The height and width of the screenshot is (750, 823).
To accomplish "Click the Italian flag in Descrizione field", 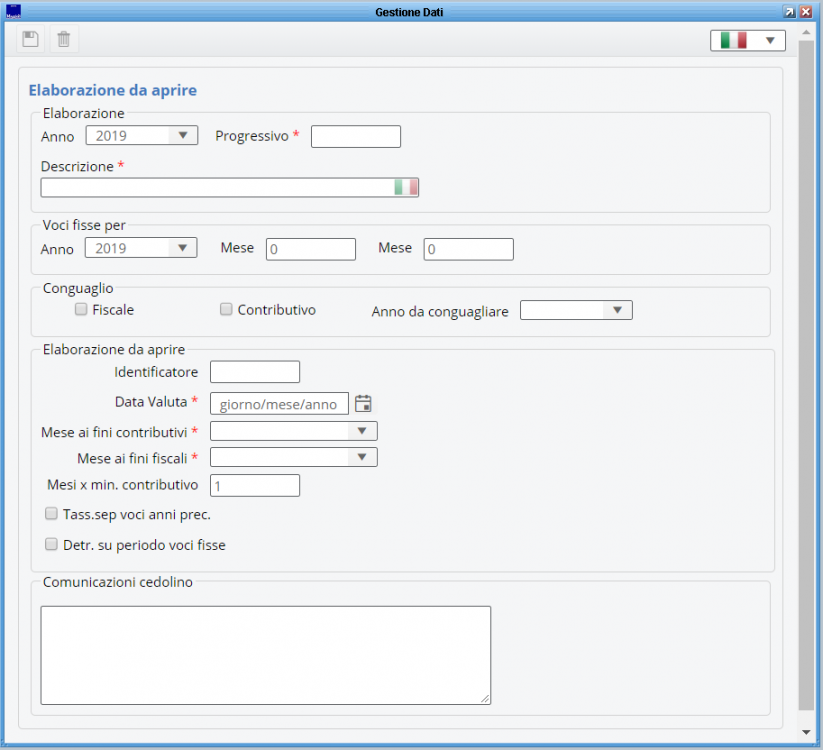I will click(406, 188).
